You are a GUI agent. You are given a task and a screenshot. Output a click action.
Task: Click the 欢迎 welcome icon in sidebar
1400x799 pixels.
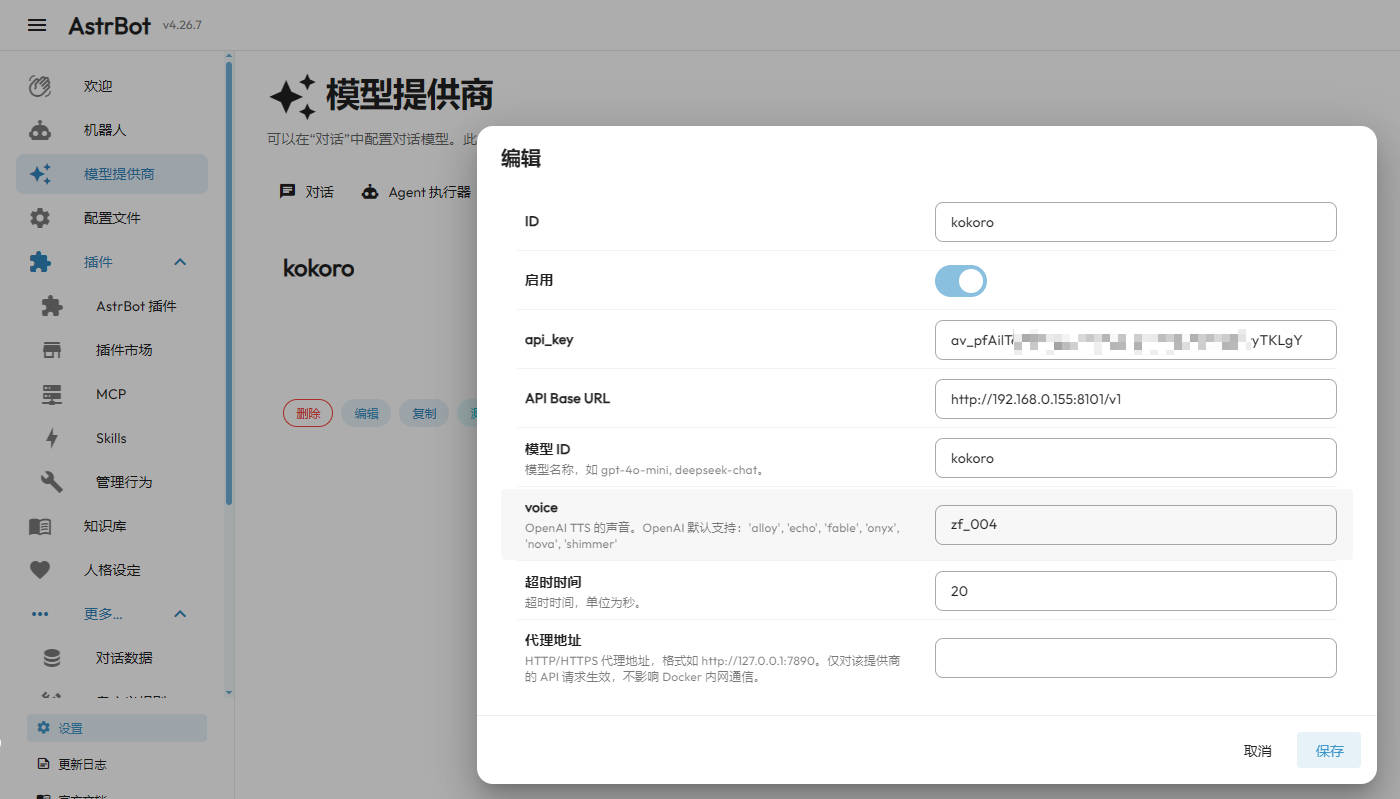click(40, 86)
